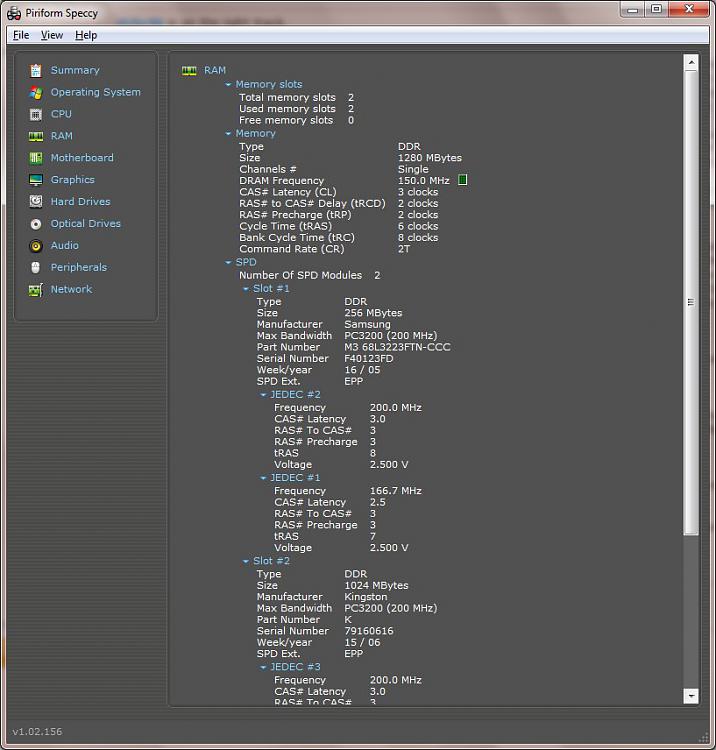Click the Network card icon
Screen dimensions: 716x750
[36, 289]
